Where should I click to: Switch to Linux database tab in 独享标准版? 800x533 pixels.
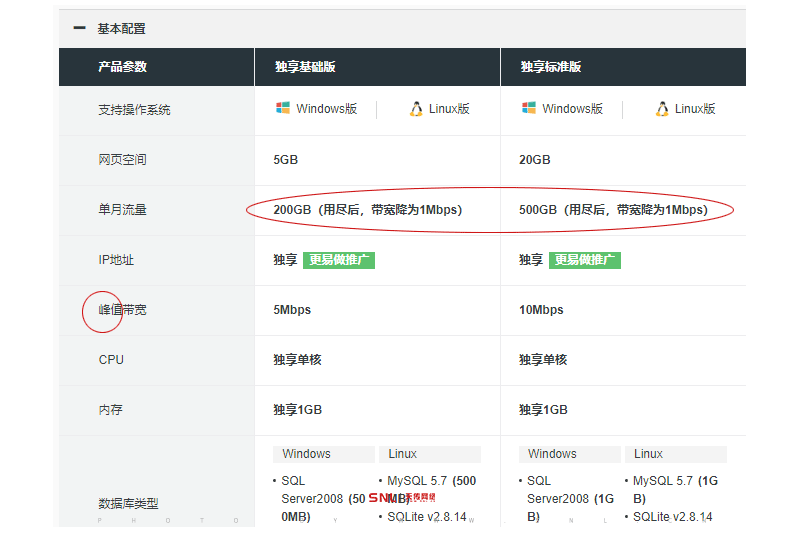(676, 454)
